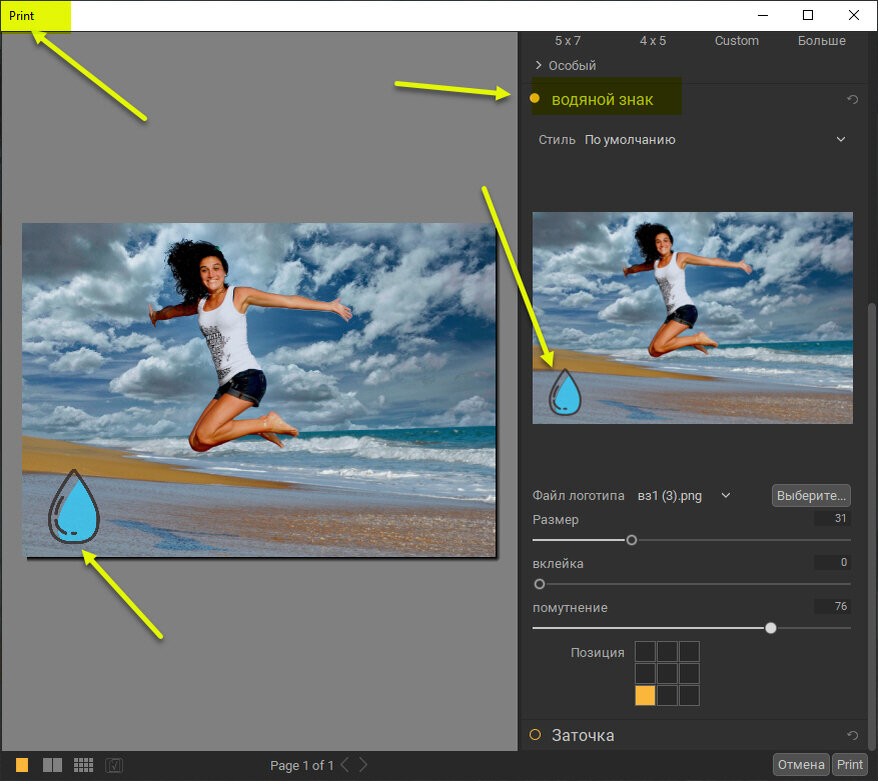This screenshot has height=781, width=878.
Task: Click the вклейка slider handle
Action: pos(539,584)
